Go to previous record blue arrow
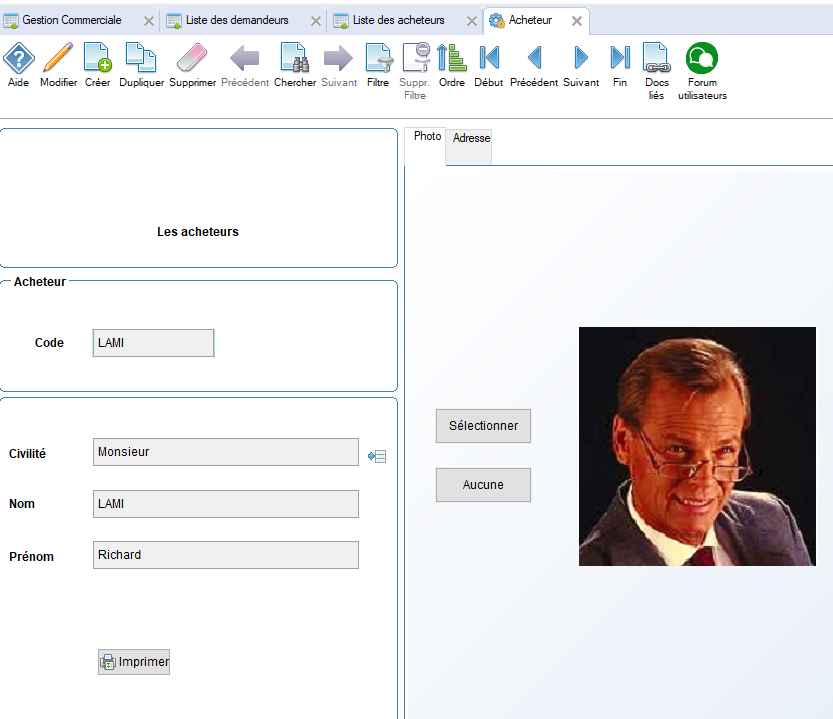The width and height of the screenshot is (833, 719). [x=534, y=57]
